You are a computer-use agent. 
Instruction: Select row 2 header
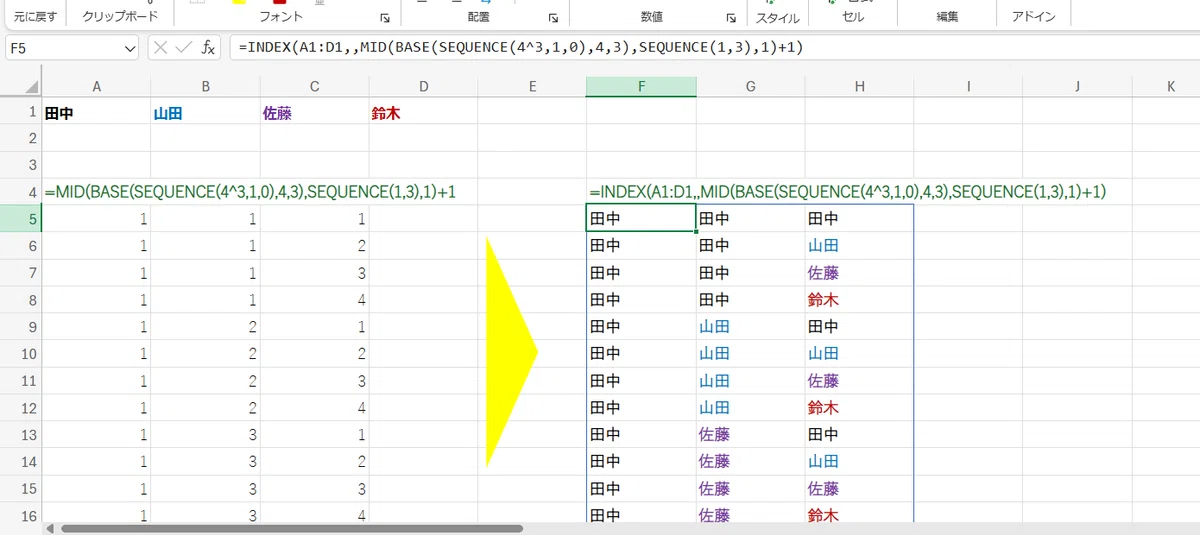(x=21, y=137)
